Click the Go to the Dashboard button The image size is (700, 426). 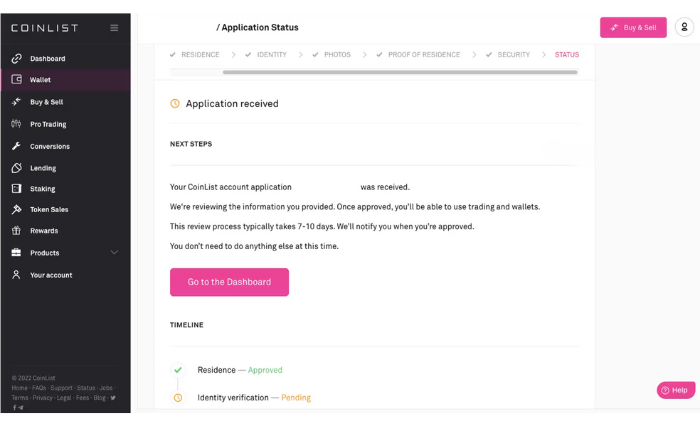[229, 282]
